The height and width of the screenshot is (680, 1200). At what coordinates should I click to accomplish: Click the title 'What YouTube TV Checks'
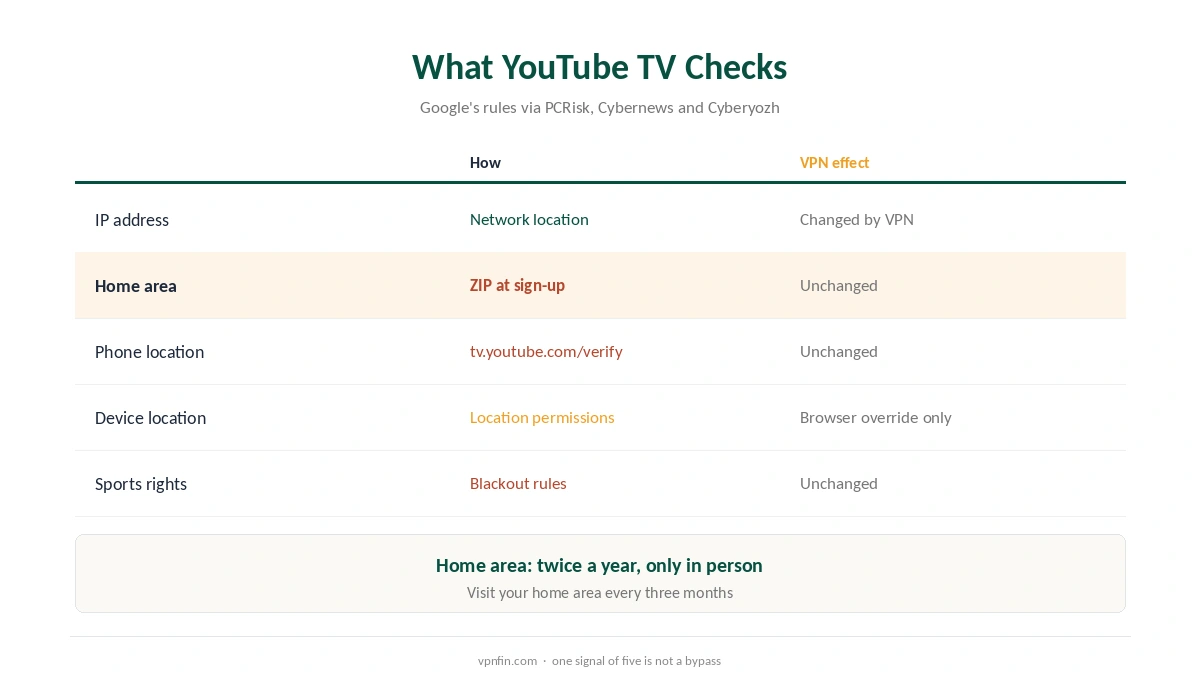click(600, 67)
